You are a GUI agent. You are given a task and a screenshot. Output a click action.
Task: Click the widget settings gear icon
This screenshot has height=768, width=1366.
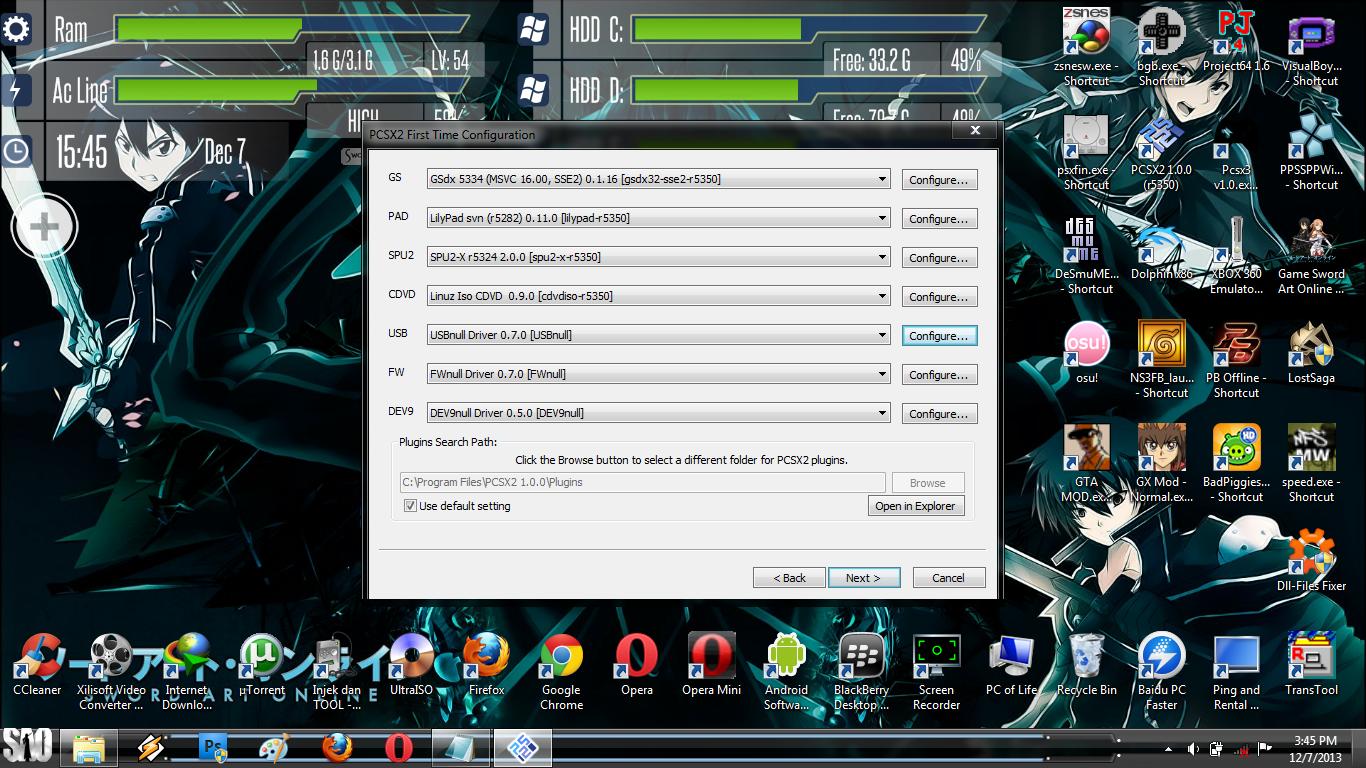[16, 30]
